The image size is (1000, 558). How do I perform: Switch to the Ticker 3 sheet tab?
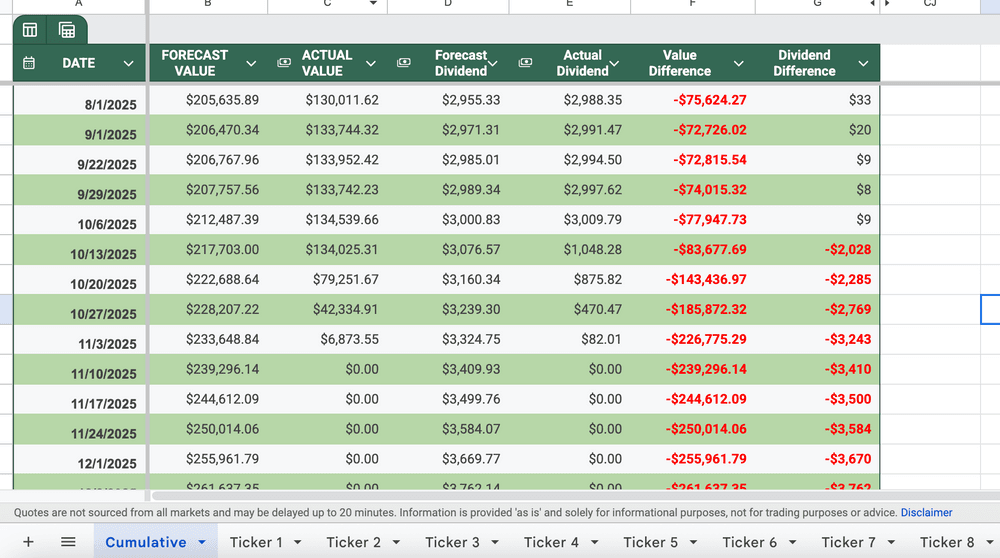(x=452, y=542)
